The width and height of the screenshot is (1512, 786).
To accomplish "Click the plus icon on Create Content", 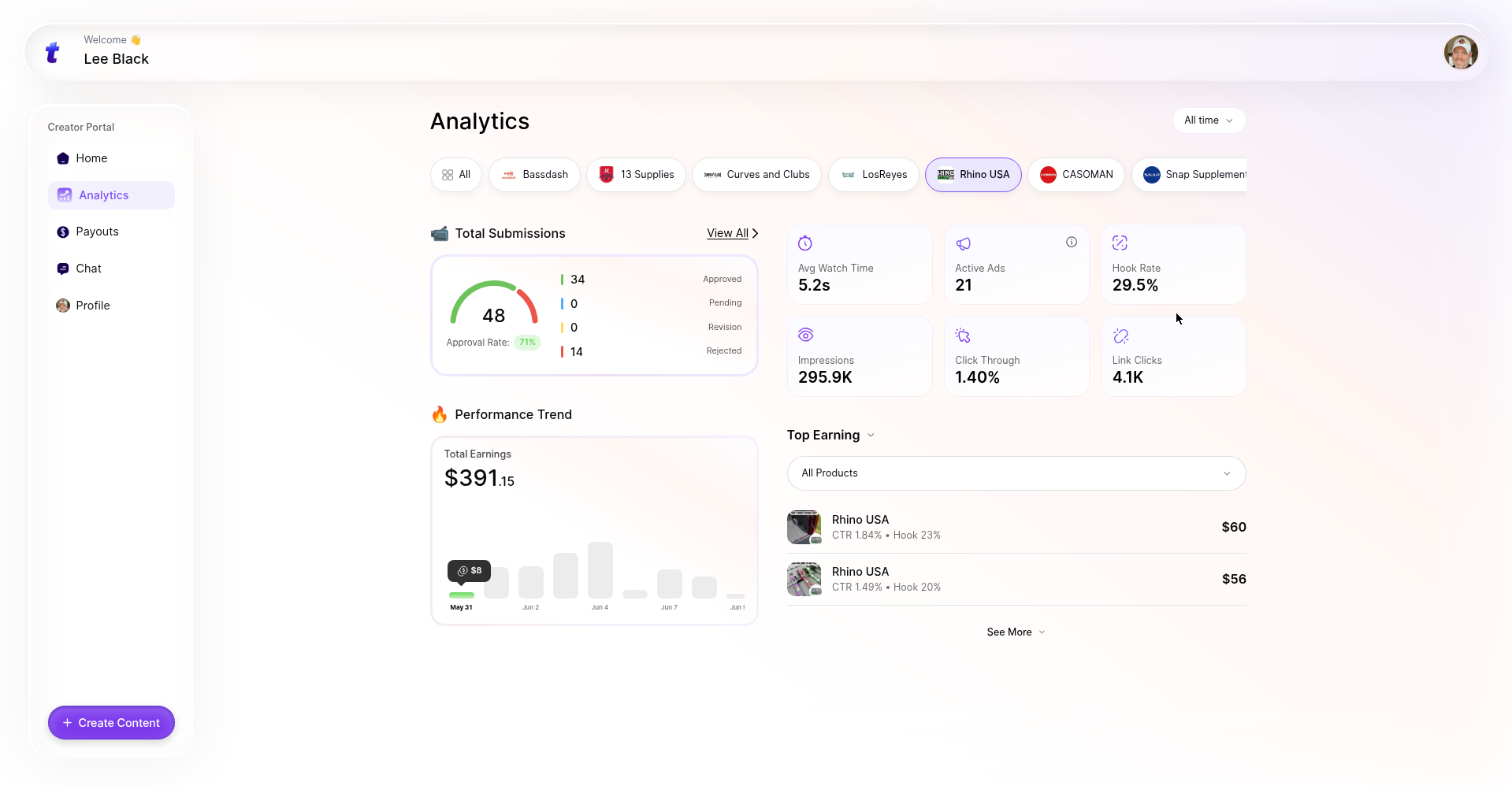I will (x=67, y=723).
